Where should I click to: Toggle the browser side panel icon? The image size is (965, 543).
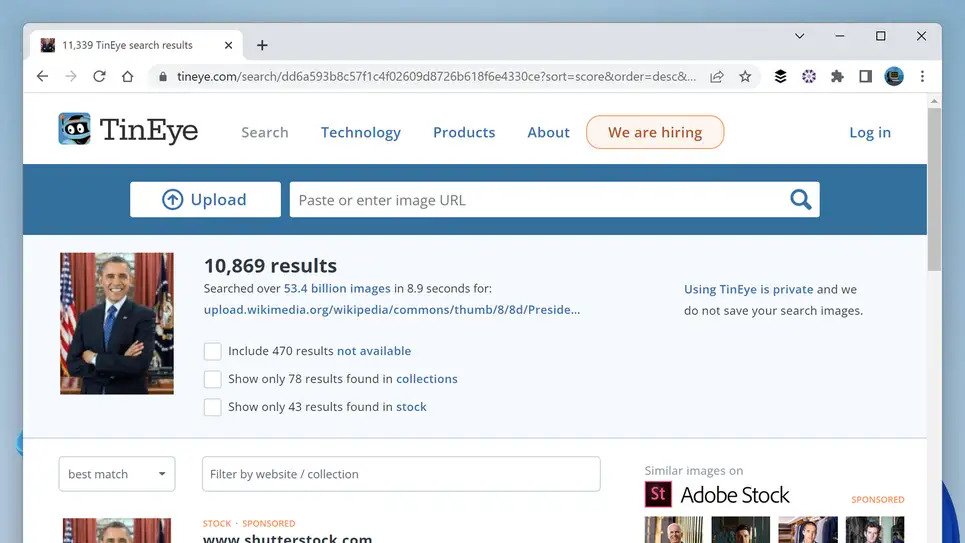pyautogui.click(x=865, y=76)
